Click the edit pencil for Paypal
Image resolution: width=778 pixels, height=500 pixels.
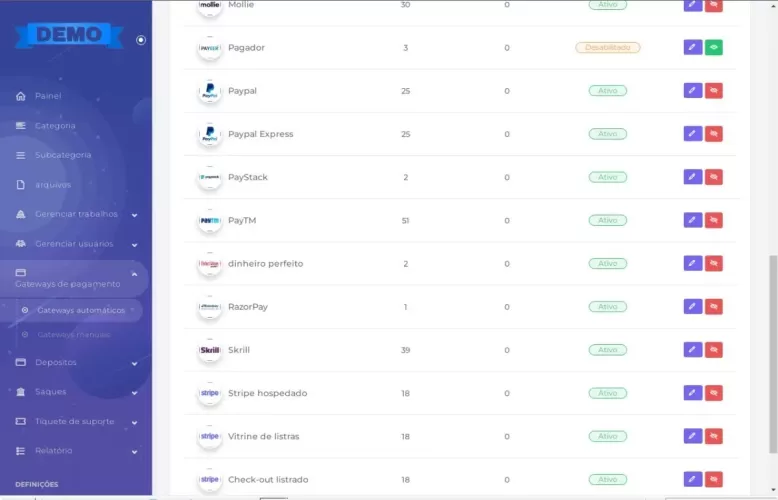[693, 91]
